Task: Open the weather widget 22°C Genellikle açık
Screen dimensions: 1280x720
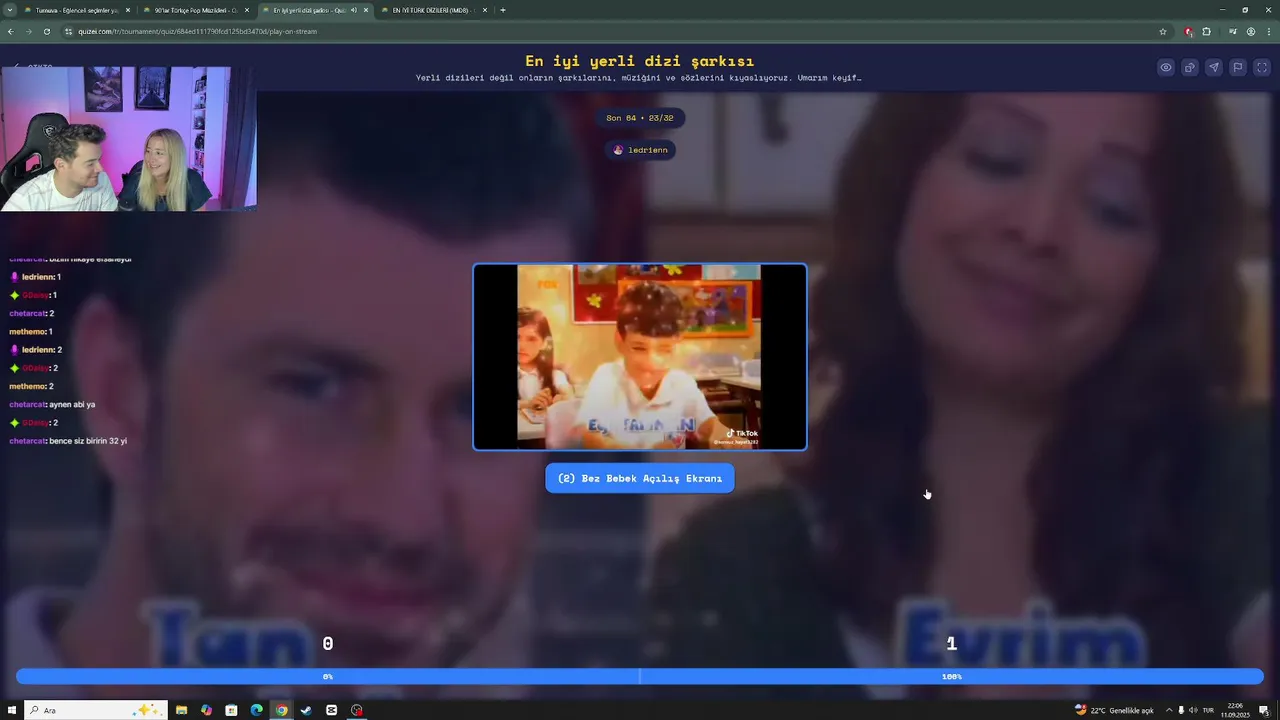Action: pos(1114,710)
